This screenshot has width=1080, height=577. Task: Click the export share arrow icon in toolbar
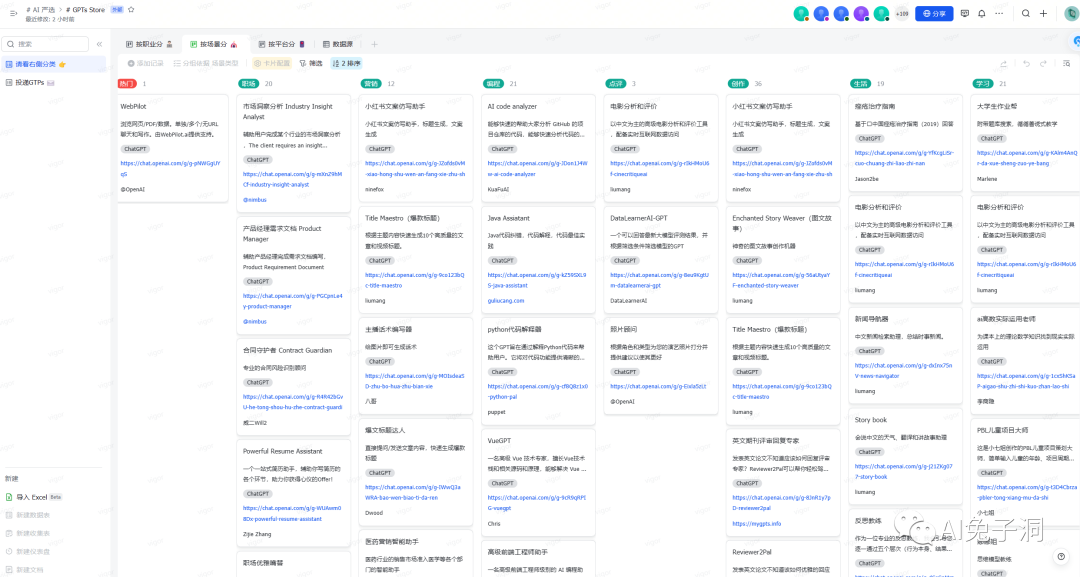[x=1004, y=63]
